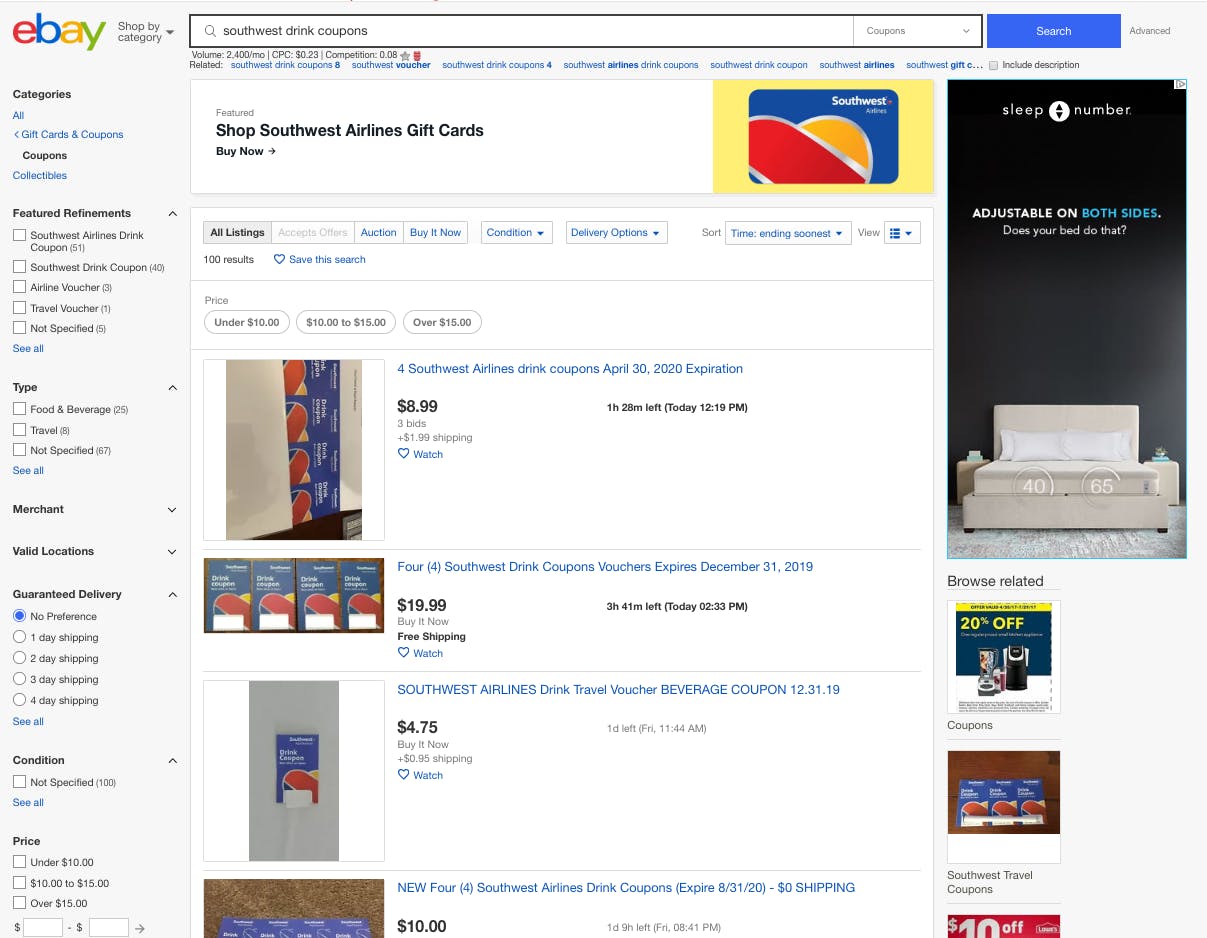Switch to the Auction listings tab
Screen dimensions: 1207x938
click(379, 232)
